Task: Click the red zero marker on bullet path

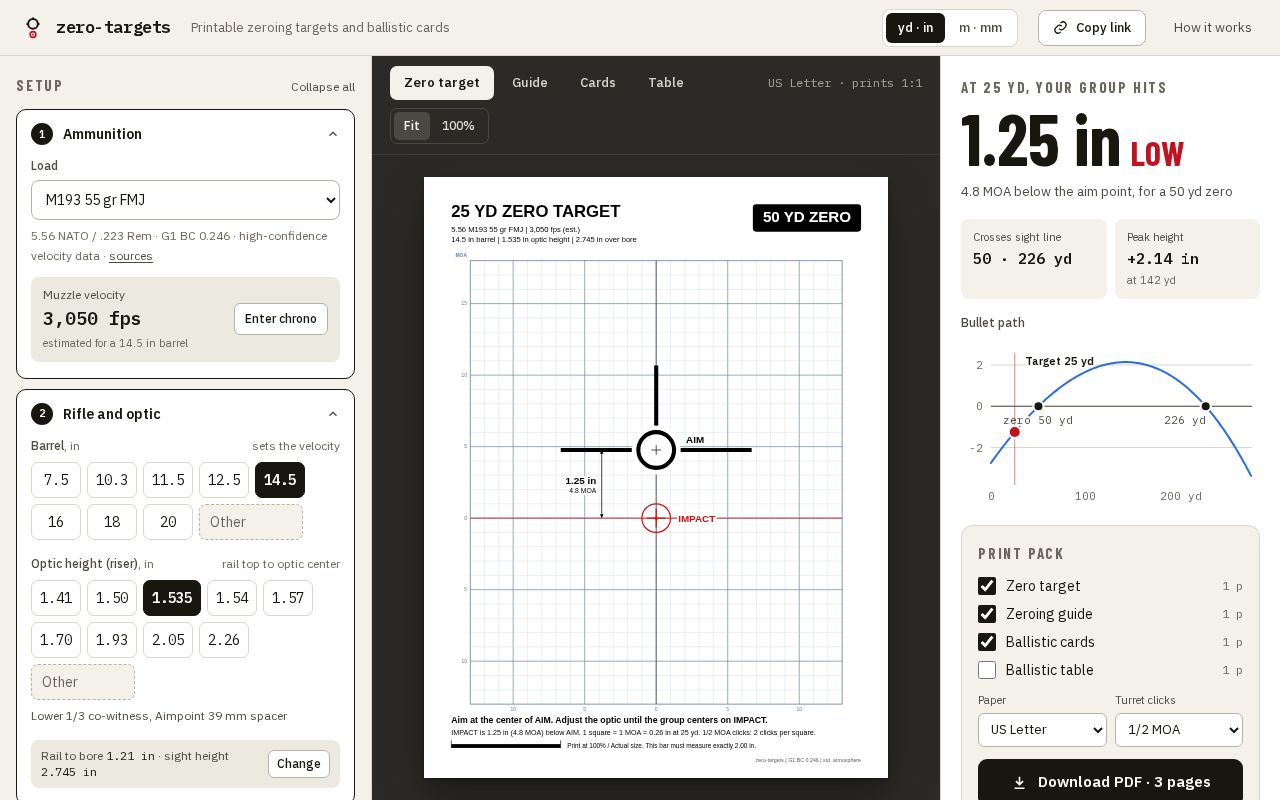Action: [x=1014, y=432]
